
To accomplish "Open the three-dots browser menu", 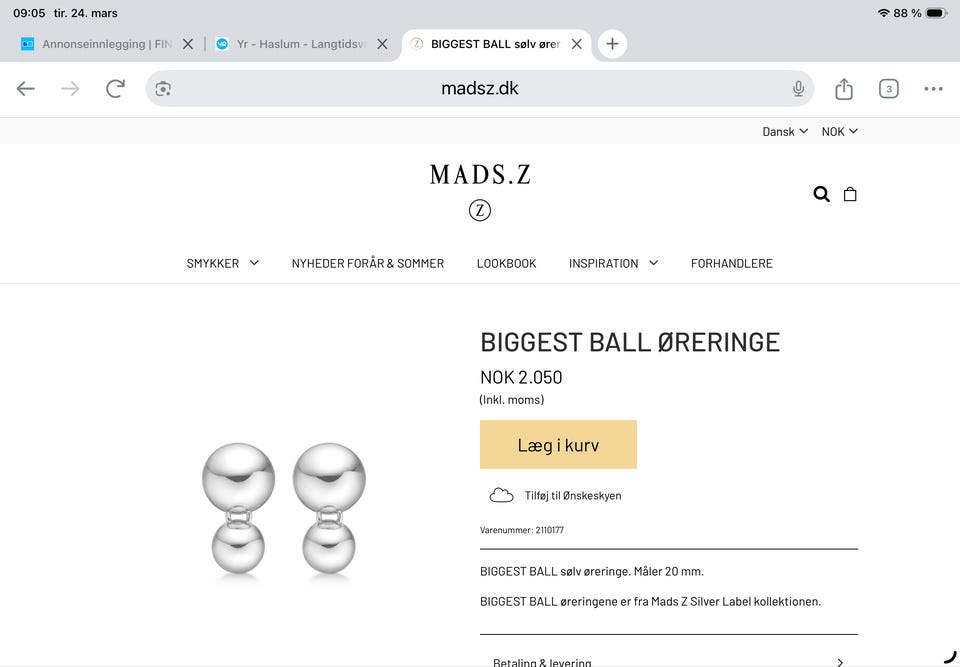I will click(x=933, y=89).
